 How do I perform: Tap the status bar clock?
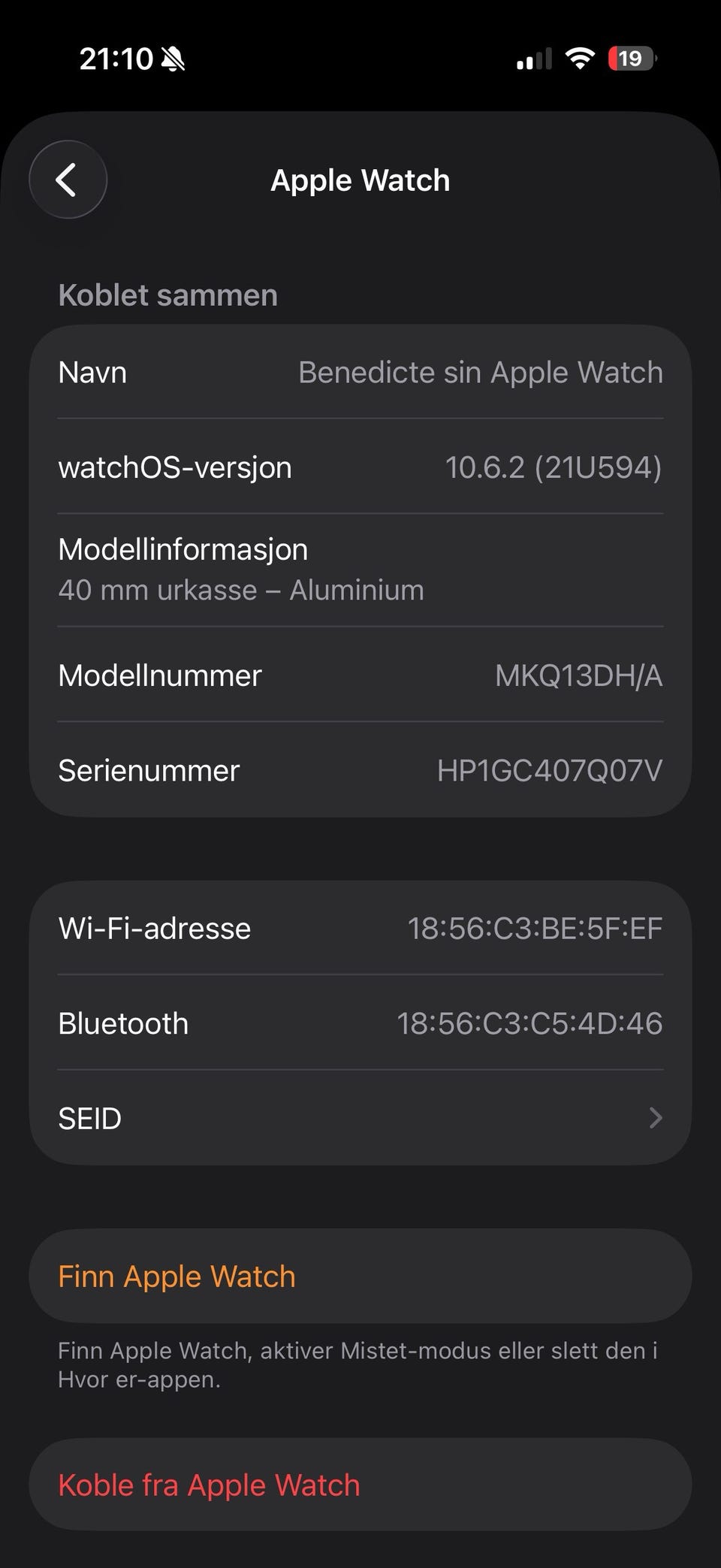click(116, 59)
